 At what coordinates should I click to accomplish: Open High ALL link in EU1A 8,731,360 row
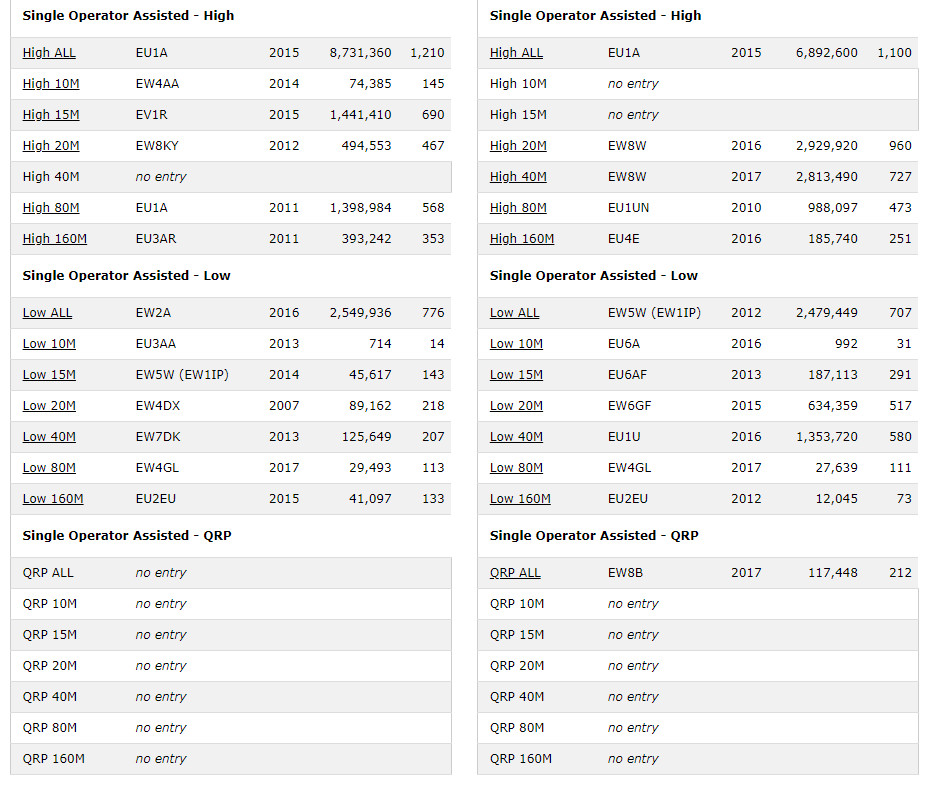point(49,53)
